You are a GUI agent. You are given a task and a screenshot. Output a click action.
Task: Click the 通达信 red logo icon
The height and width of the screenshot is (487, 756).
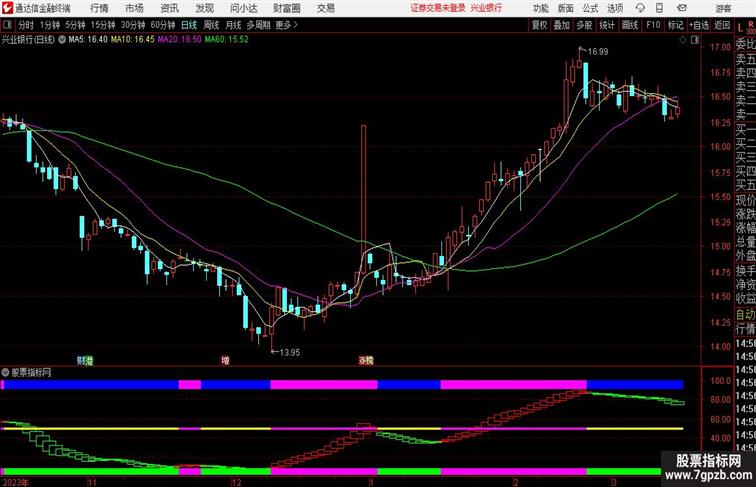7,8
